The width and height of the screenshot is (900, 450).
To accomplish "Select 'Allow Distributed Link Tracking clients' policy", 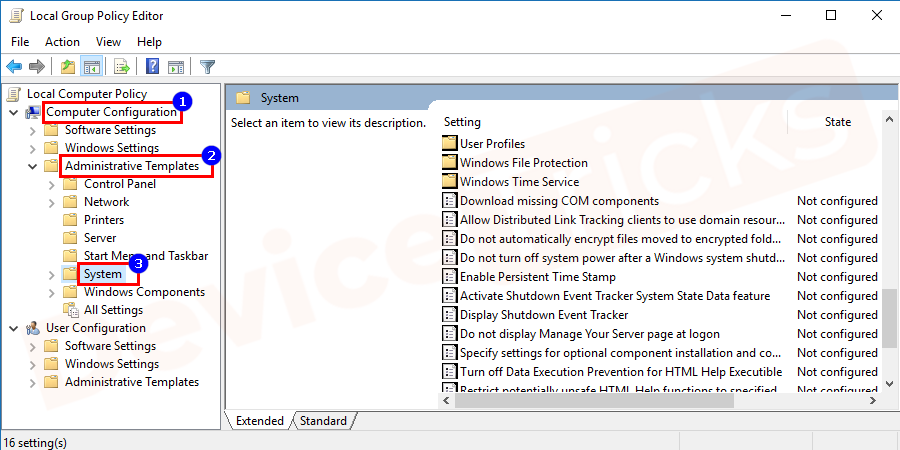I will pyautogui.click(x=622, y=220).
